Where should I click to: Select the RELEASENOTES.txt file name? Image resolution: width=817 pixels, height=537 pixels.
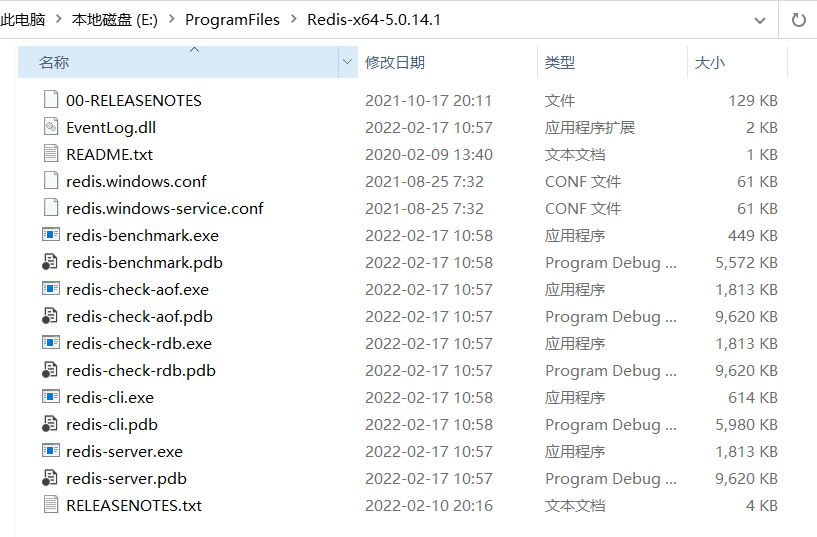pyautogui.click(x=134, y=505)
